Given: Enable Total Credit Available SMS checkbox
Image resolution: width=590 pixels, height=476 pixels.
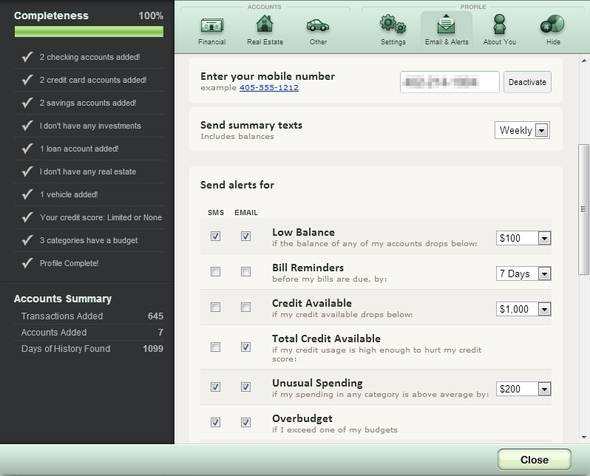Looking at the screenshot, I should [215, 347].
